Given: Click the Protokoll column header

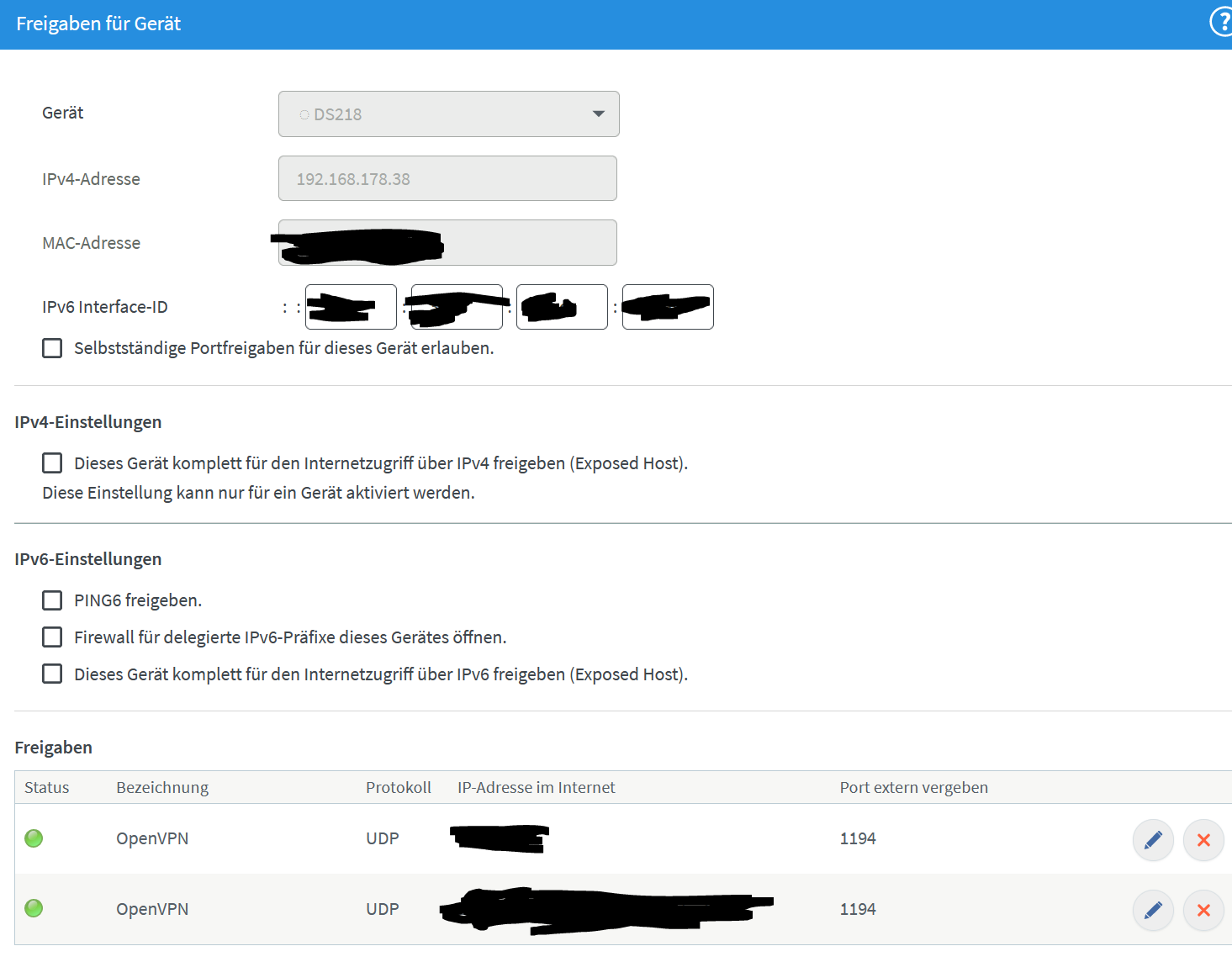Looking at the screenshot, I should tap(399, 787).
